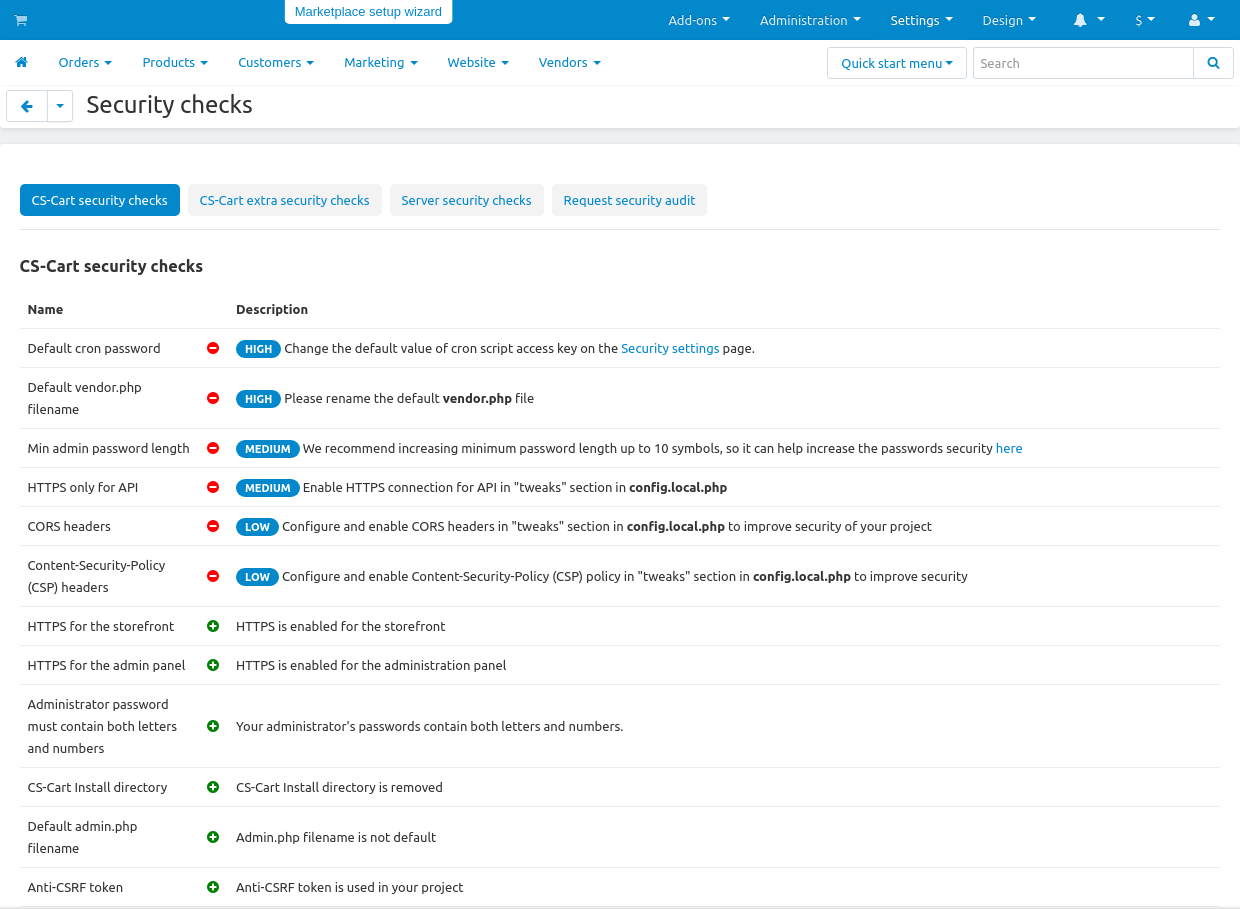This screenshot has height=909, width=1240.
Task: Click green status icon for CS-Cart Install directory
Action: tap(213, 787)
